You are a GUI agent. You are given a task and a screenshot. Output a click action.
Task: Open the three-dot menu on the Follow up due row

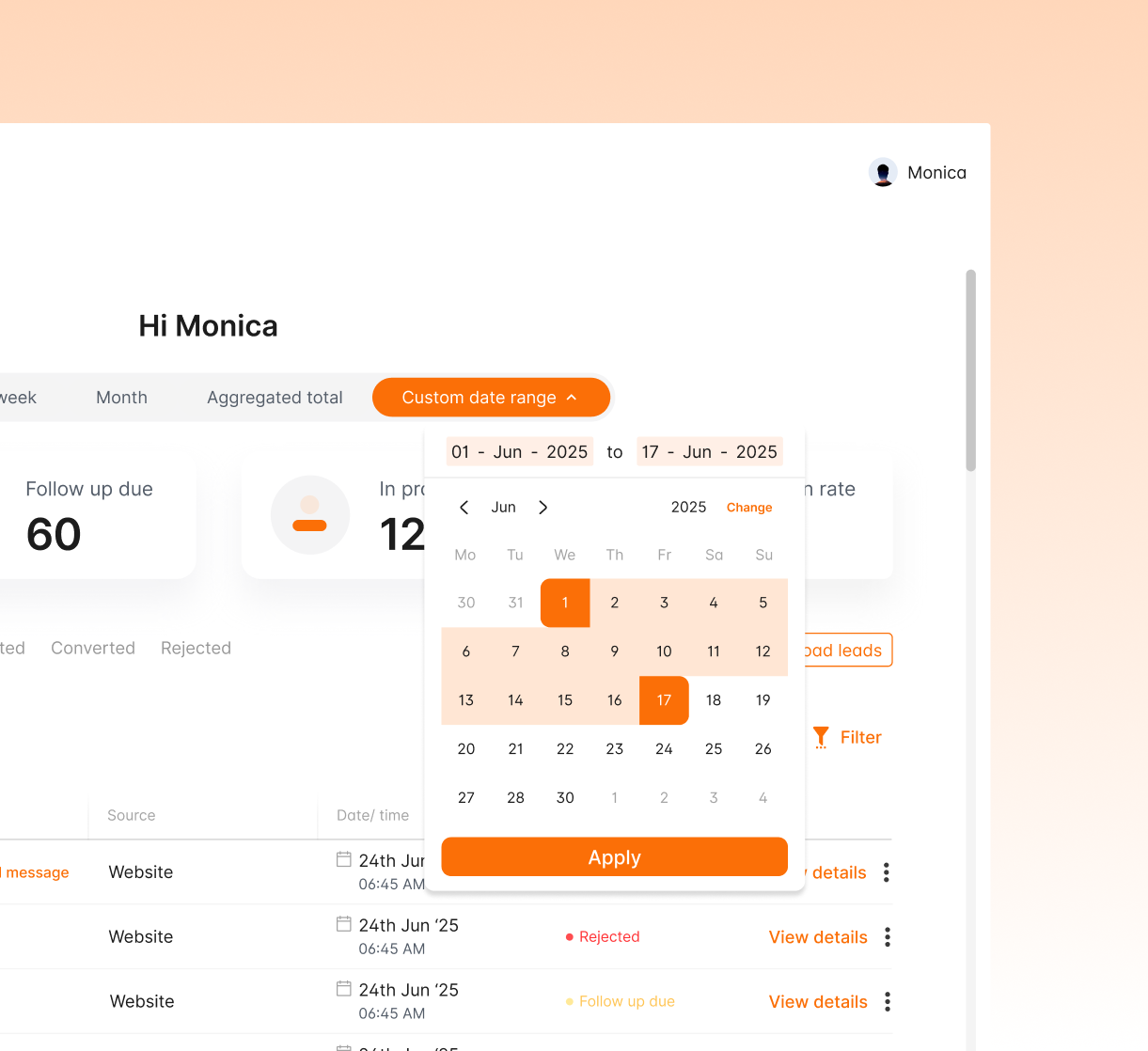[886, 1001]
